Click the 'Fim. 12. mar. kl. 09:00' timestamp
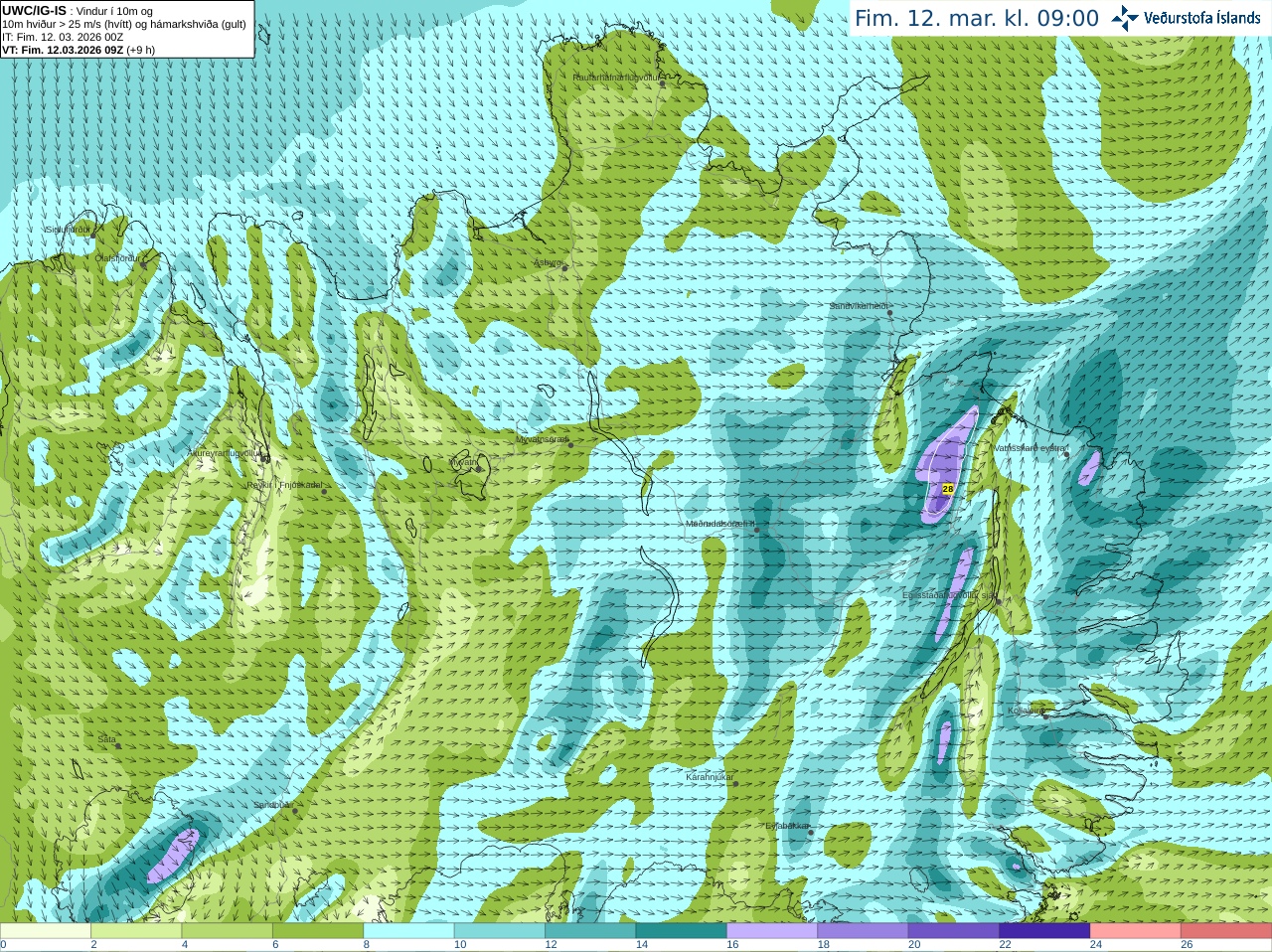 tap(977, 19)
